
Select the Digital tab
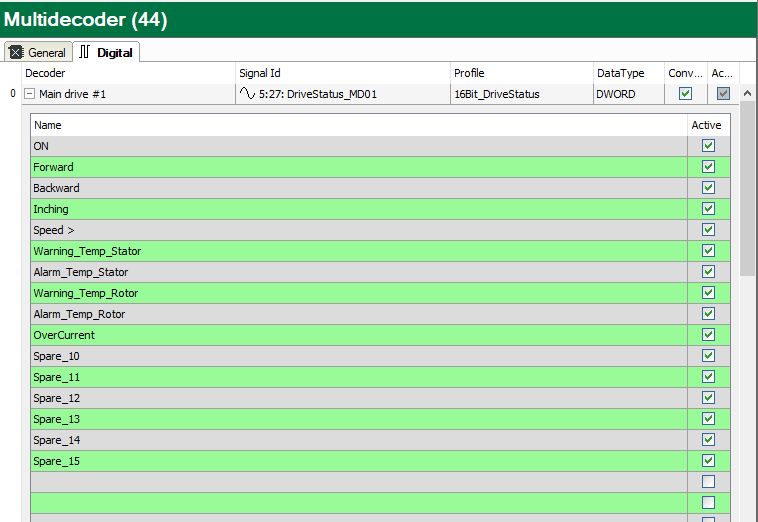pos(106,52)
